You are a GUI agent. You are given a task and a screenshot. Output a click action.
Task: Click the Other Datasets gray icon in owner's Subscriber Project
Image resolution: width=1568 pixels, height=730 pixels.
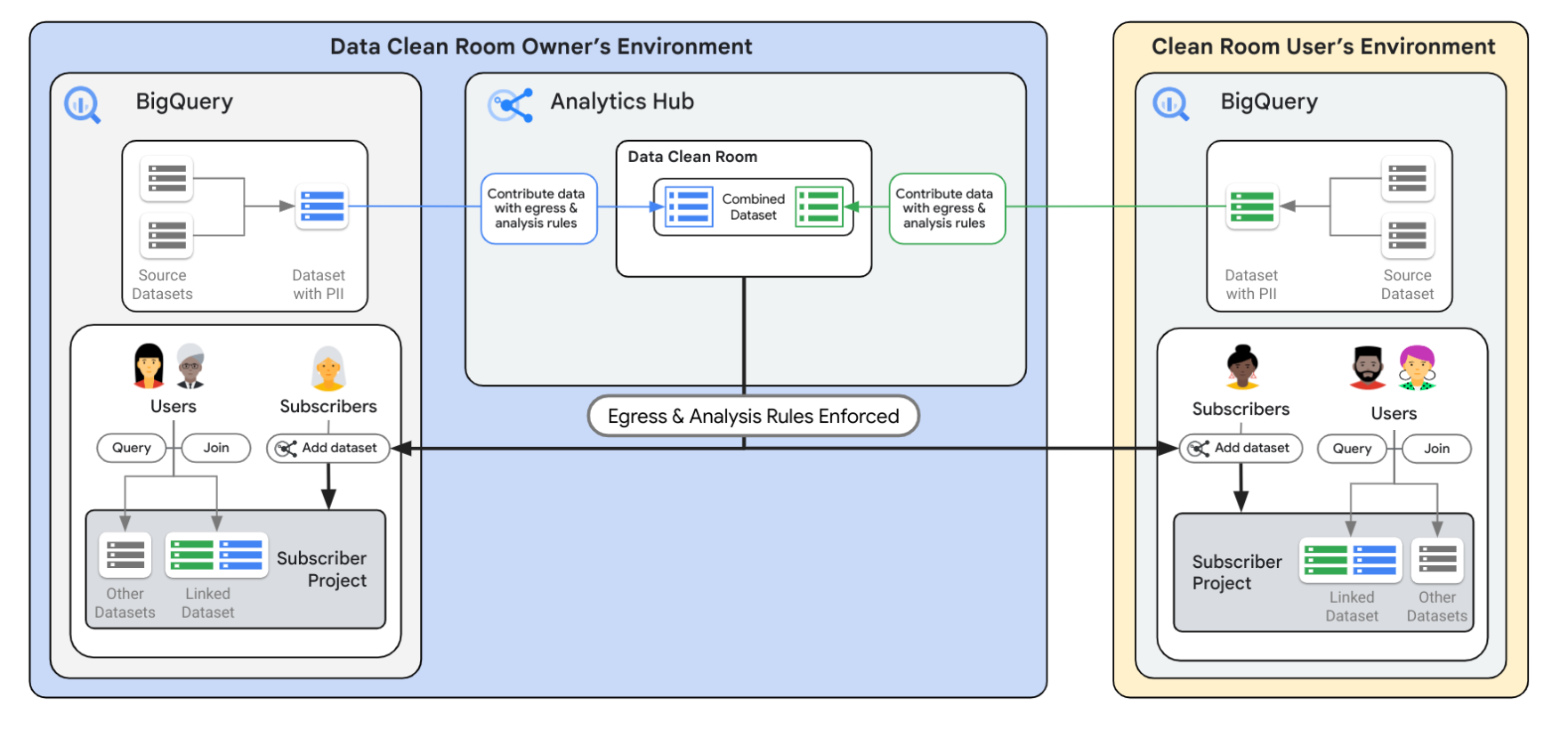pos(125,555)
